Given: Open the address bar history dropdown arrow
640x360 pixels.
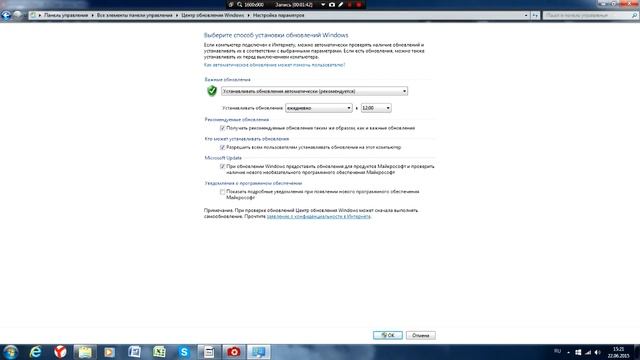Looking at the screenshot, I should 526,15.
